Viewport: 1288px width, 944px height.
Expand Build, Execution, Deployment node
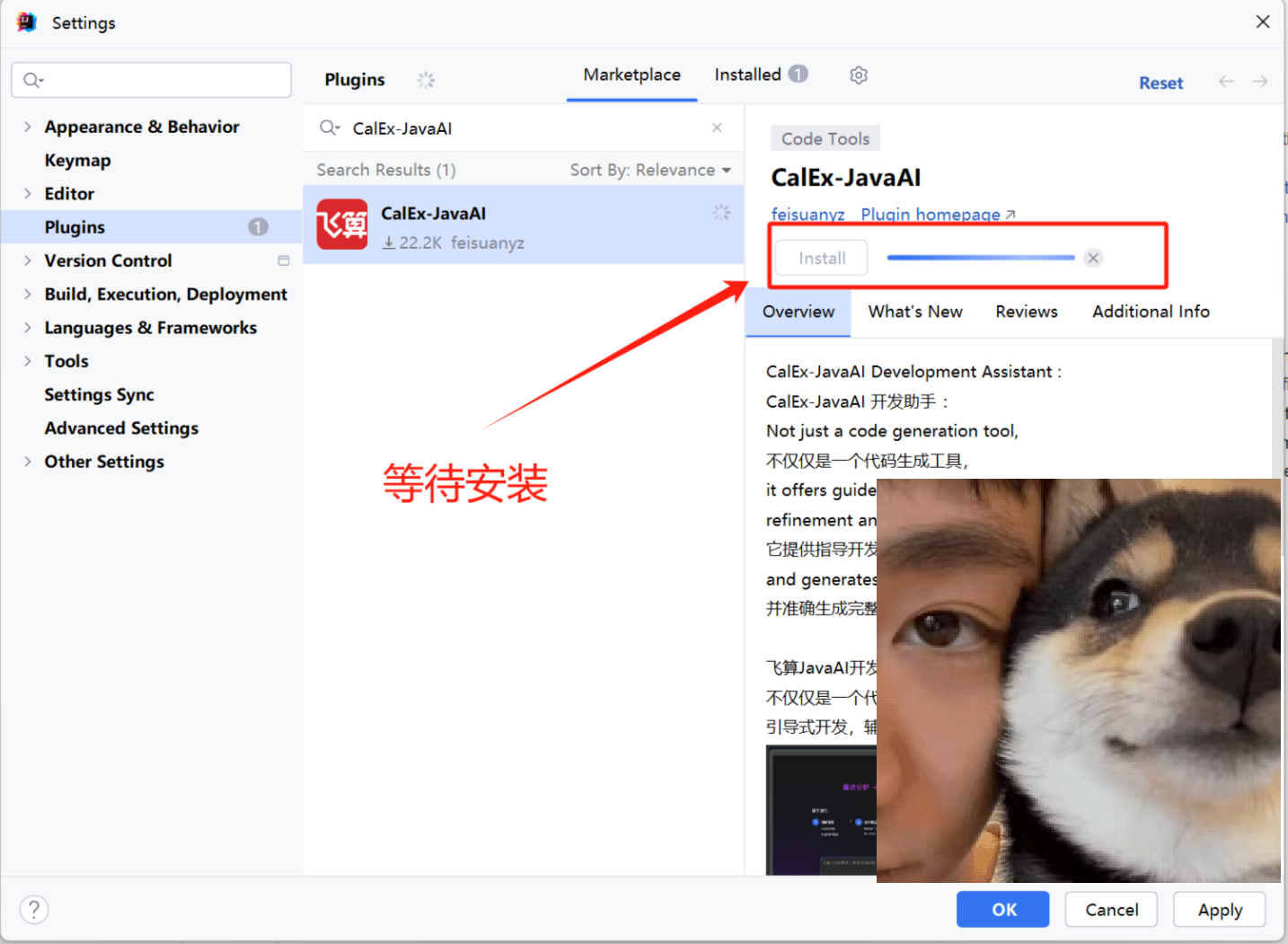tap(27, 295)
